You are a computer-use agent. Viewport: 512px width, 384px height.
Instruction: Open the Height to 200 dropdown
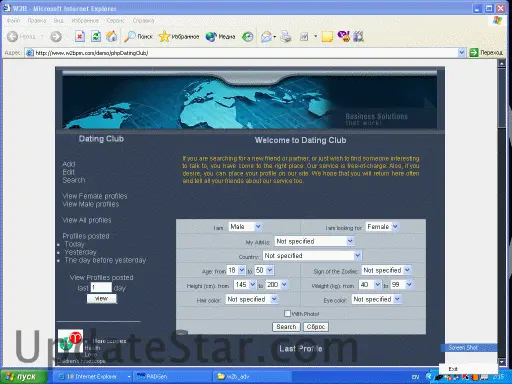pyautogui.click(x=277, y=284)
